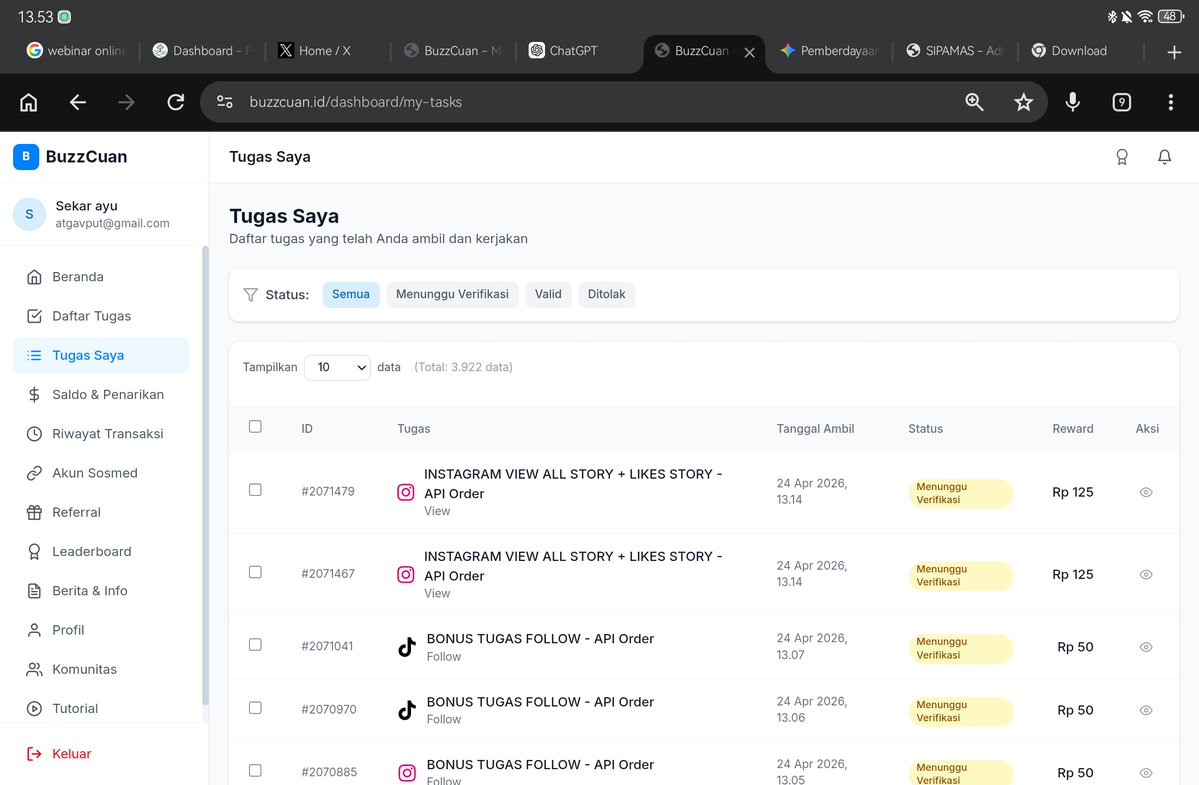Click Instagram icon for task #2070885
Viewport: 1199px width, 785px height.
coord(407,773)
